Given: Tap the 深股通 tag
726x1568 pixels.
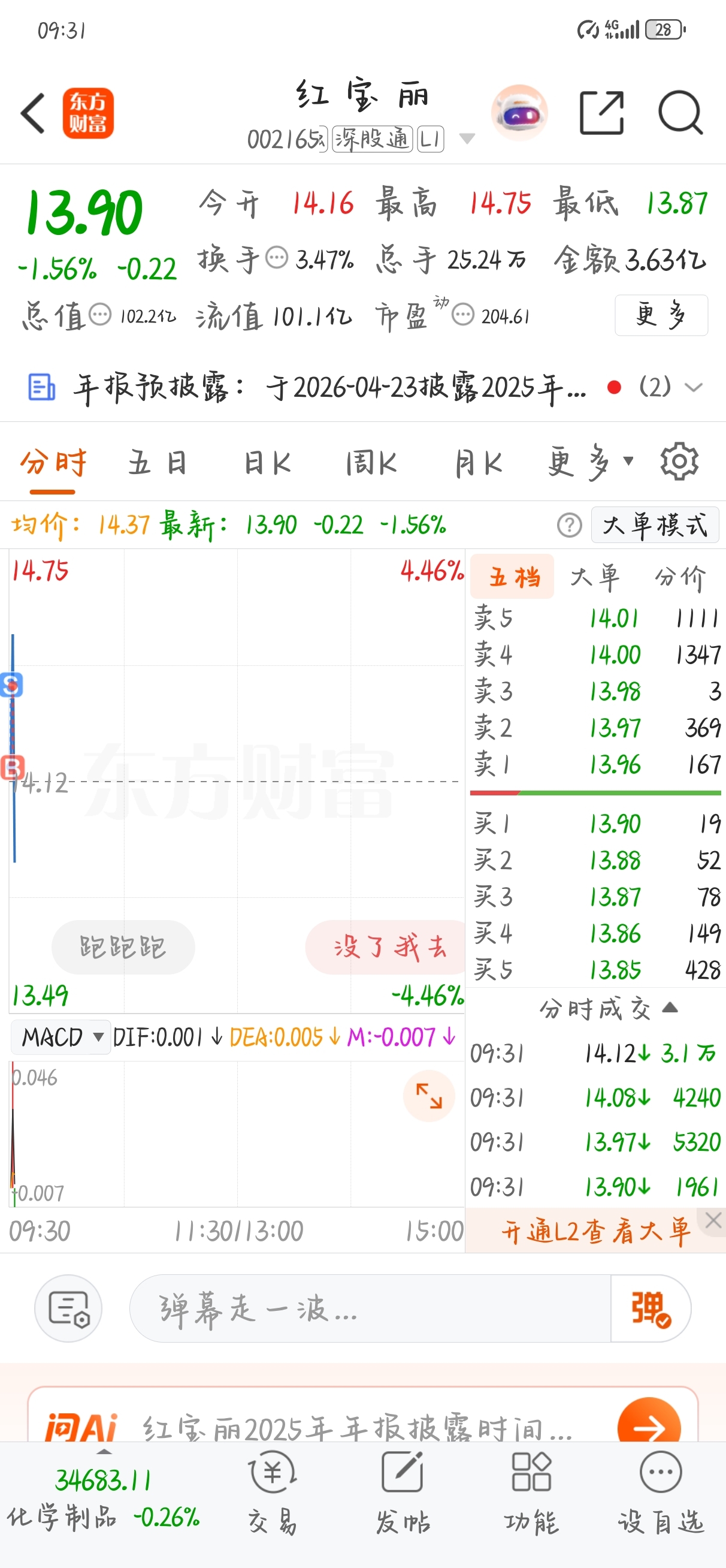Looking at the screenshot, I should 373,139.
